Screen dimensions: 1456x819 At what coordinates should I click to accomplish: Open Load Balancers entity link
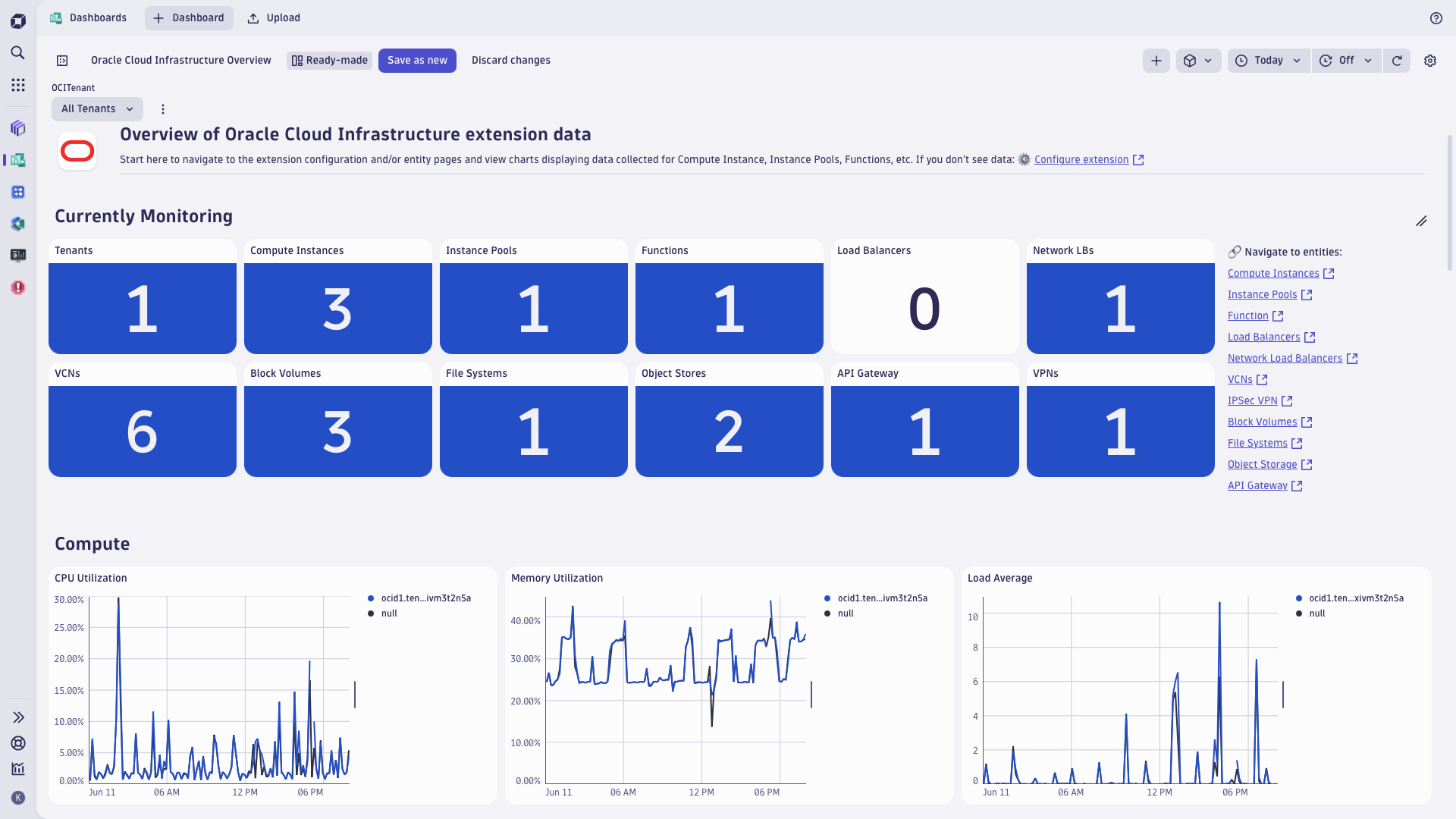coord(1271,337)
